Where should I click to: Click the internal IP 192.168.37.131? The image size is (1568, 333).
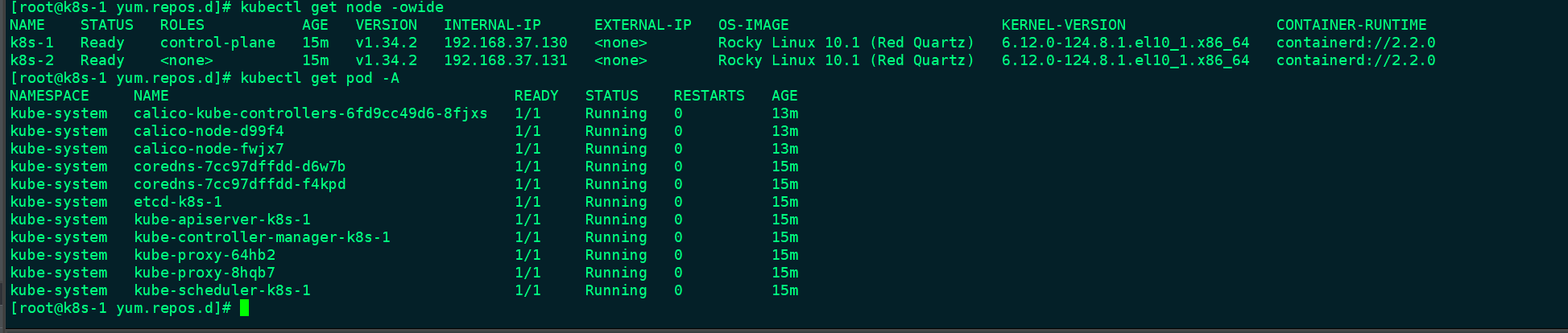tap(505, 60)
